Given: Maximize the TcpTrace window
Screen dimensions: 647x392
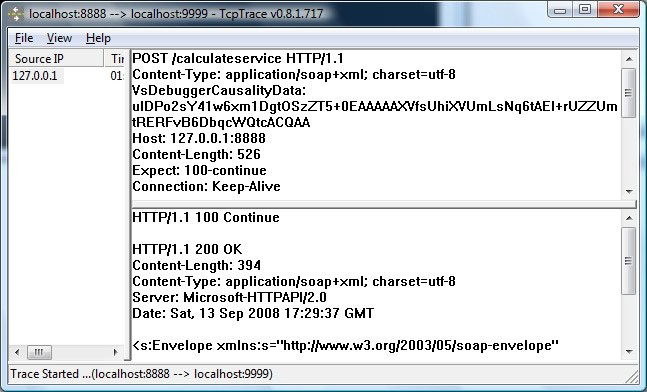Looking at the screenshot, I should (x=585, y=10).
